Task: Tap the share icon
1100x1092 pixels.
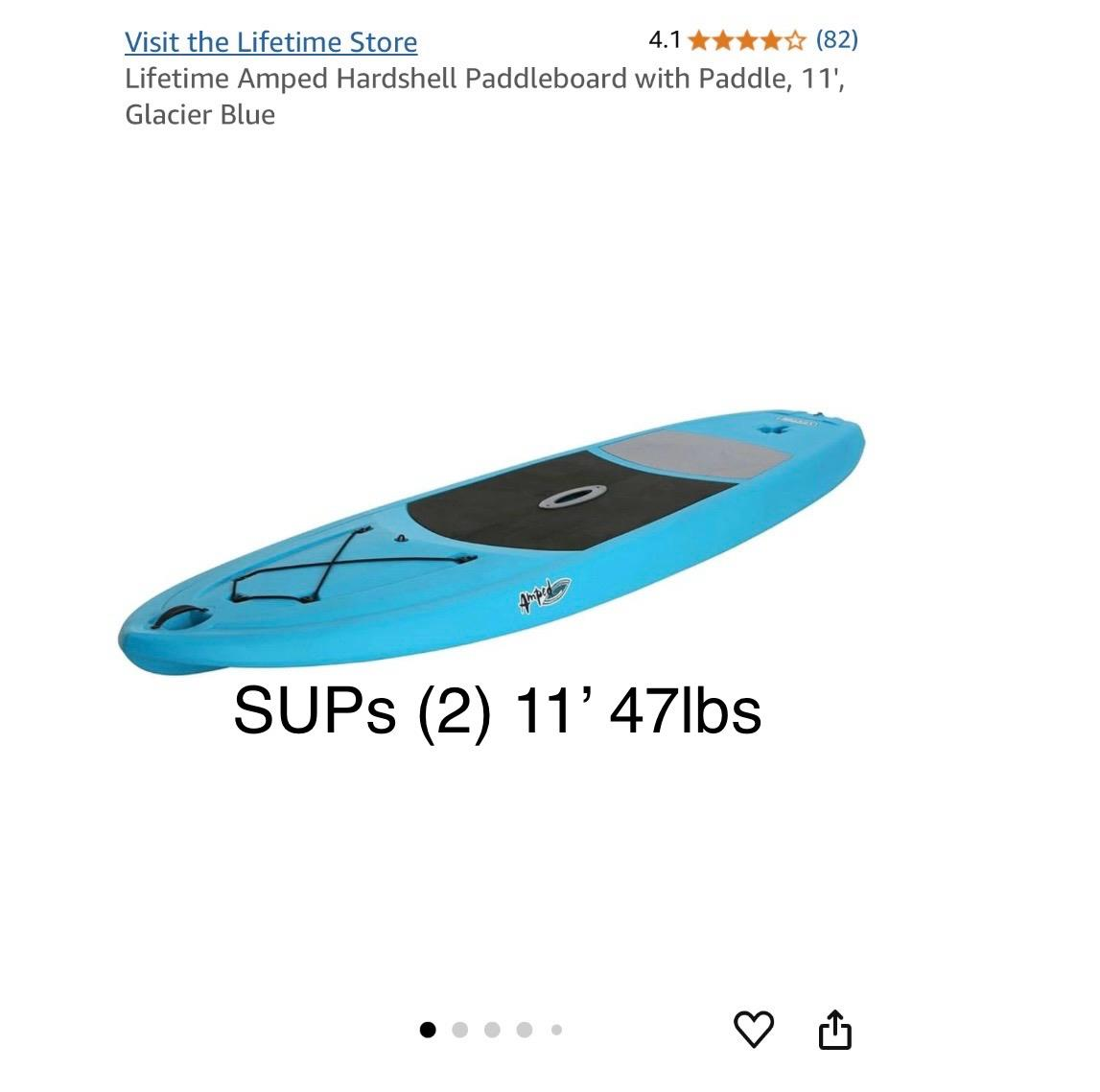Action: 834,1029
